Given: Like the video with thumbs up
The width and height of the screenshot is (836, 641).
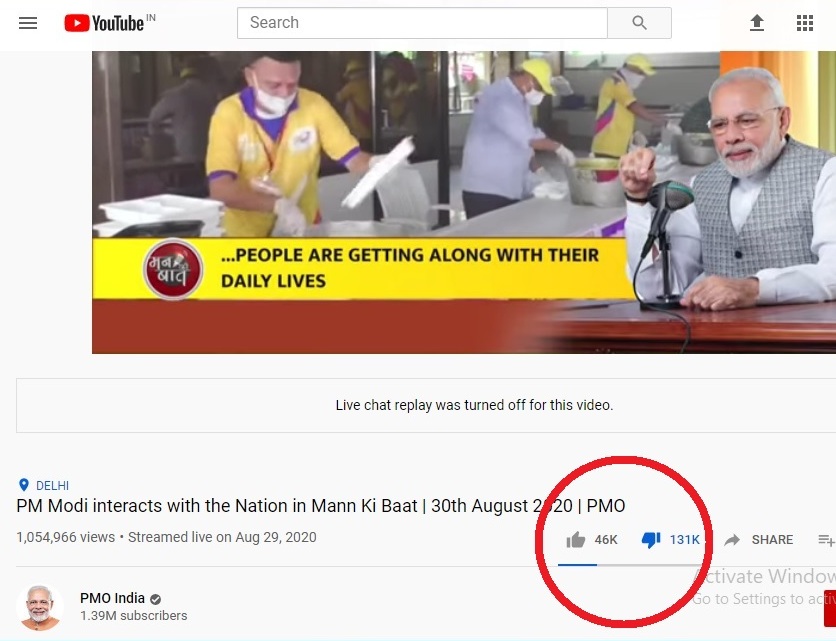Looking at the screenshot, I should click(576, 540).
